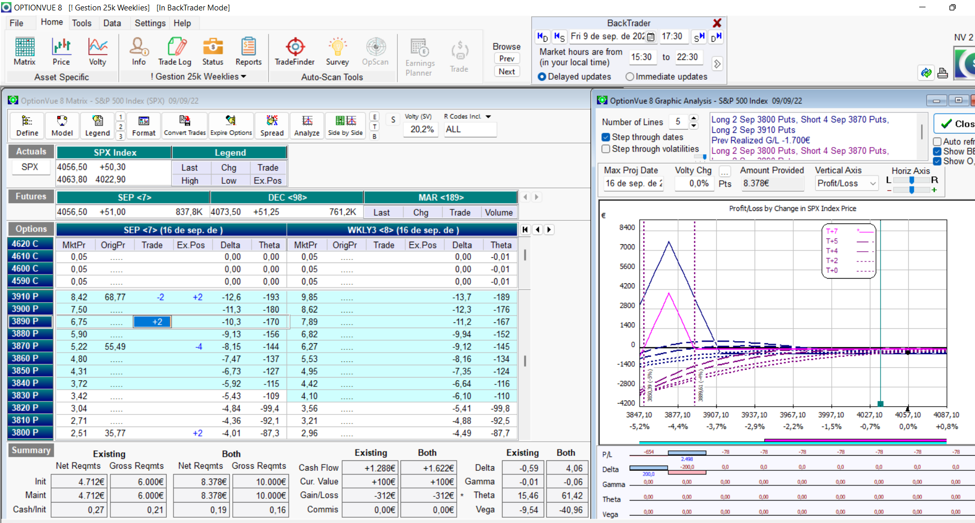Image resolution: width=975 pixels, height=523 pixels.
Task: Open the Price chart tool
Action: pos(61,51)
